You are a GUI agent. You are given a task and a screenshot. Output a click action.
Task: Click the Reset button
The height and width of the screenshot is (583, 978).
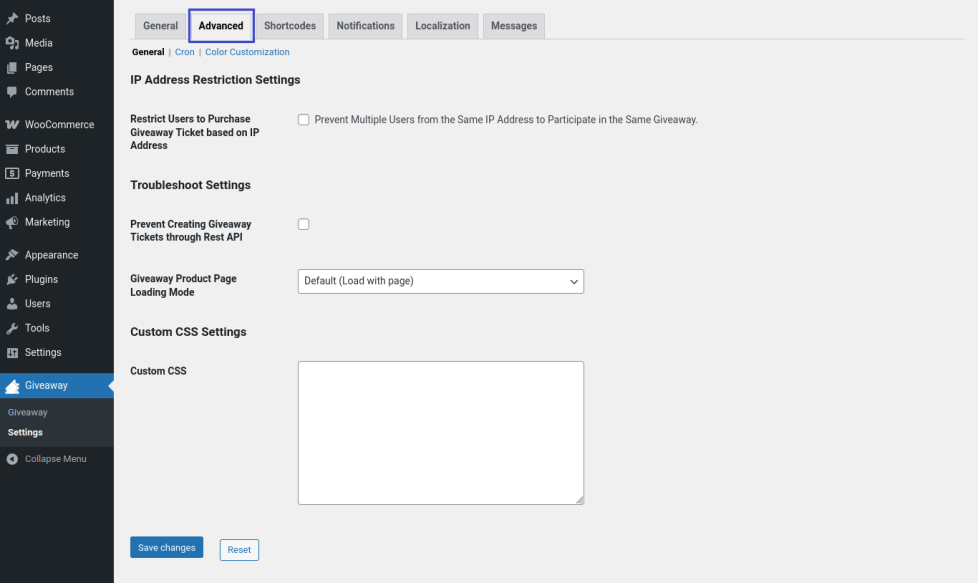[x=239, y=550]
